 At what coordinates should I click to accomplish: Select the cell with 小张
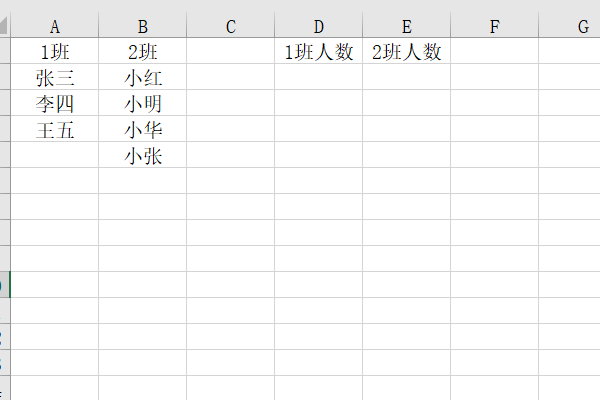pos(142,156)
